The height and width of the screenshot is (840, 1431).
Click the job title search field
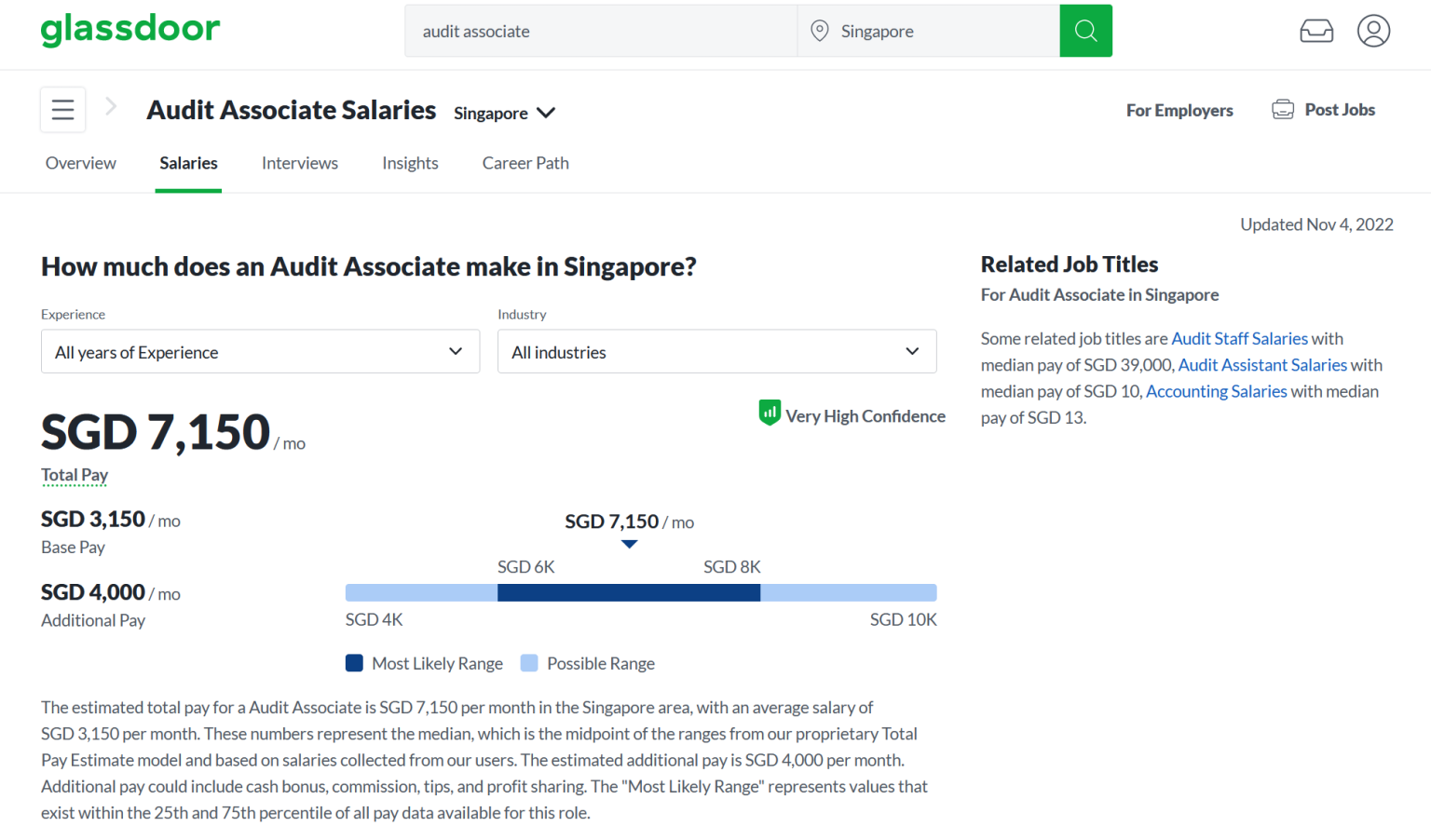[601, 31]
